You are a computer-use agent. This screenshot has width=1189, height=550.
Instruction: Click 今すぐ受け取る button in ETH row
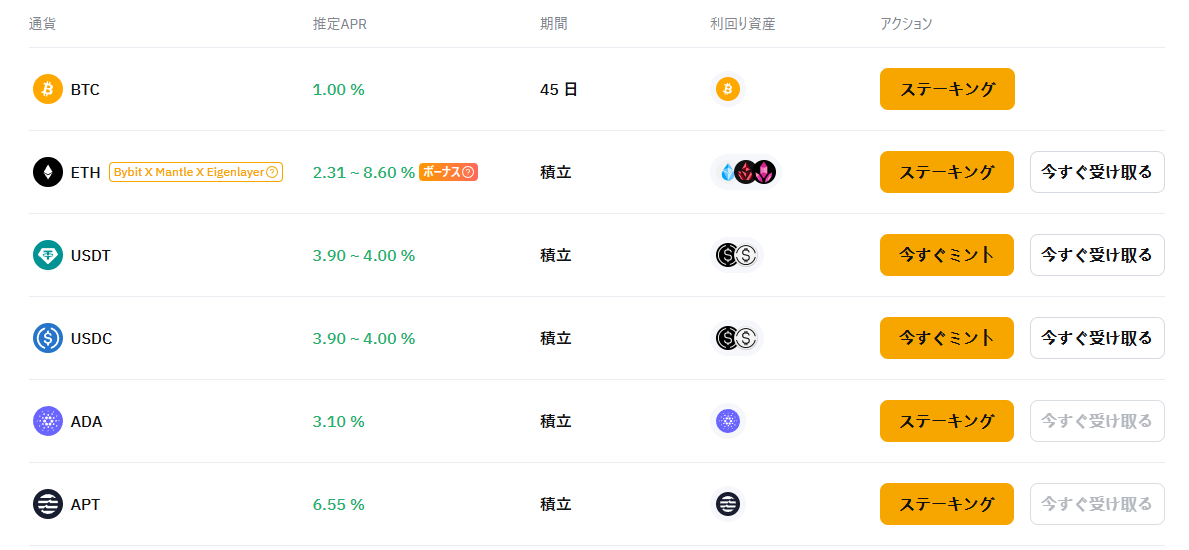[x=1097, y=172]
